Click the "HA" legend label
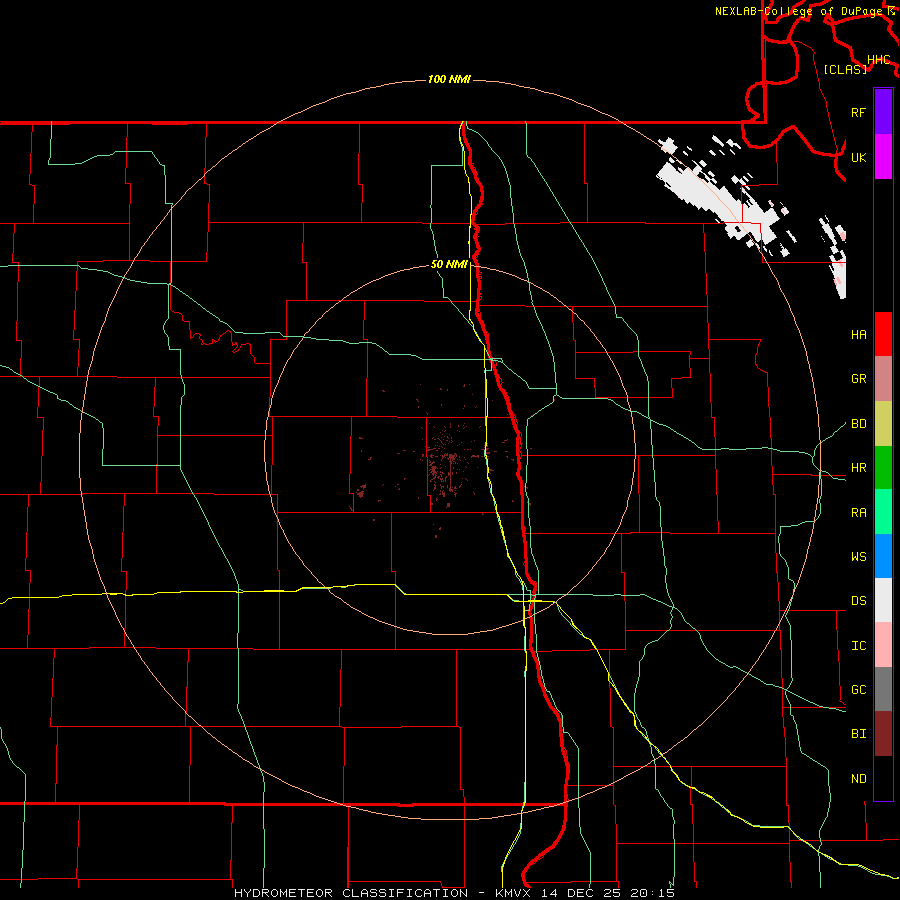The height and width of the screenshot is (900, 900). 858,335
